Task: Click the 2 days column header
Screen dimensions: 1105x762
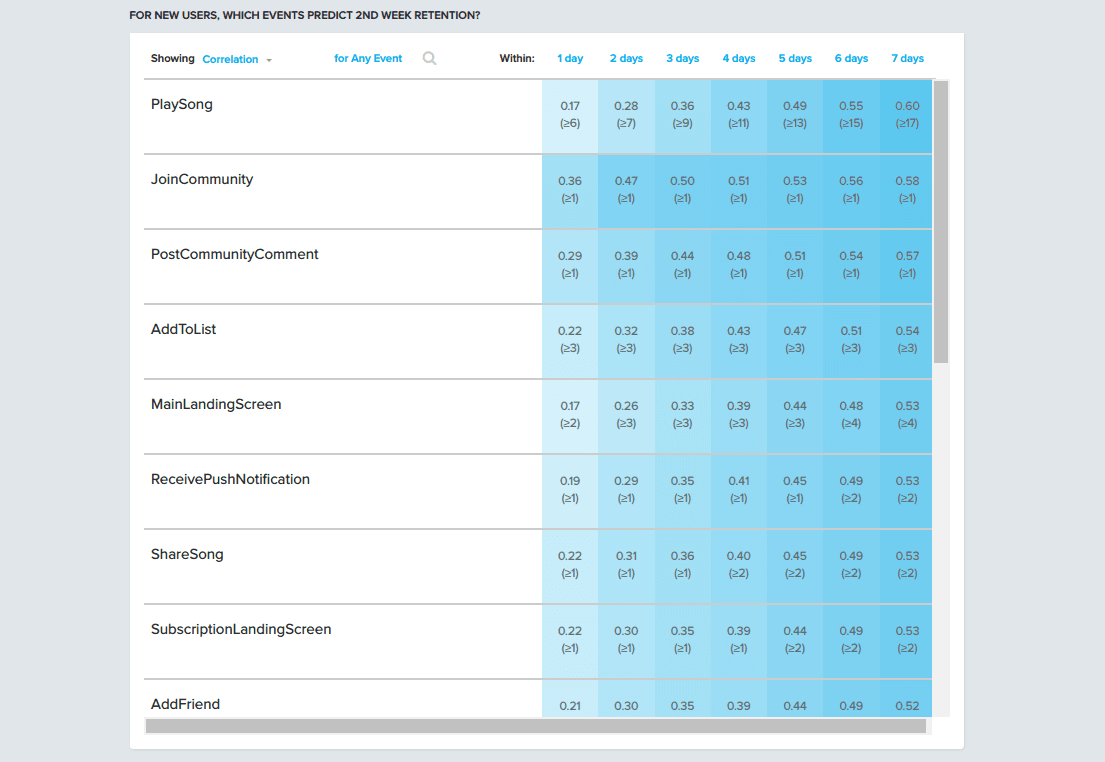Action: tap(626, 59)
